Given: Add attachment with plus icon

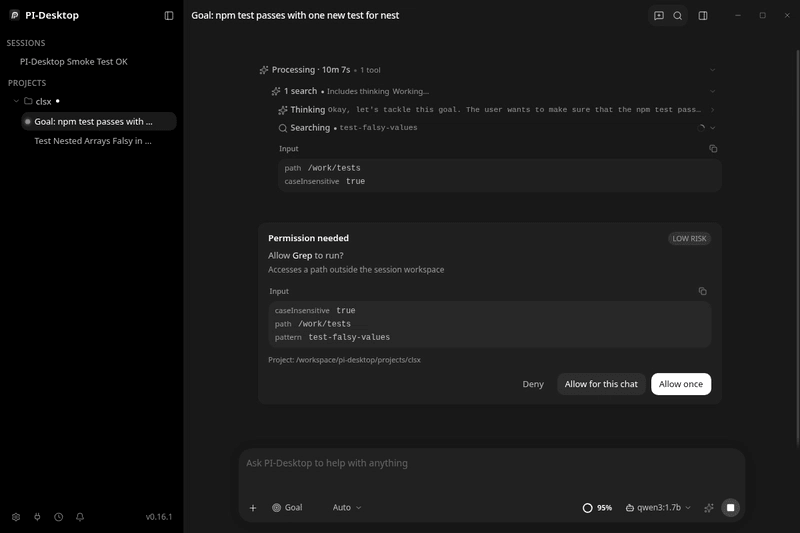Looking at the screenshot, I should coord(253,507).
